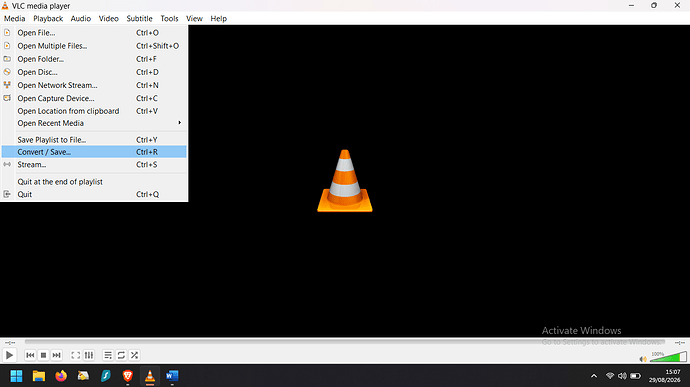Viewport: 690px width, 387px height.
Task: Open the Tools menu
Action: pyautogui.click(x=169, y=18)
